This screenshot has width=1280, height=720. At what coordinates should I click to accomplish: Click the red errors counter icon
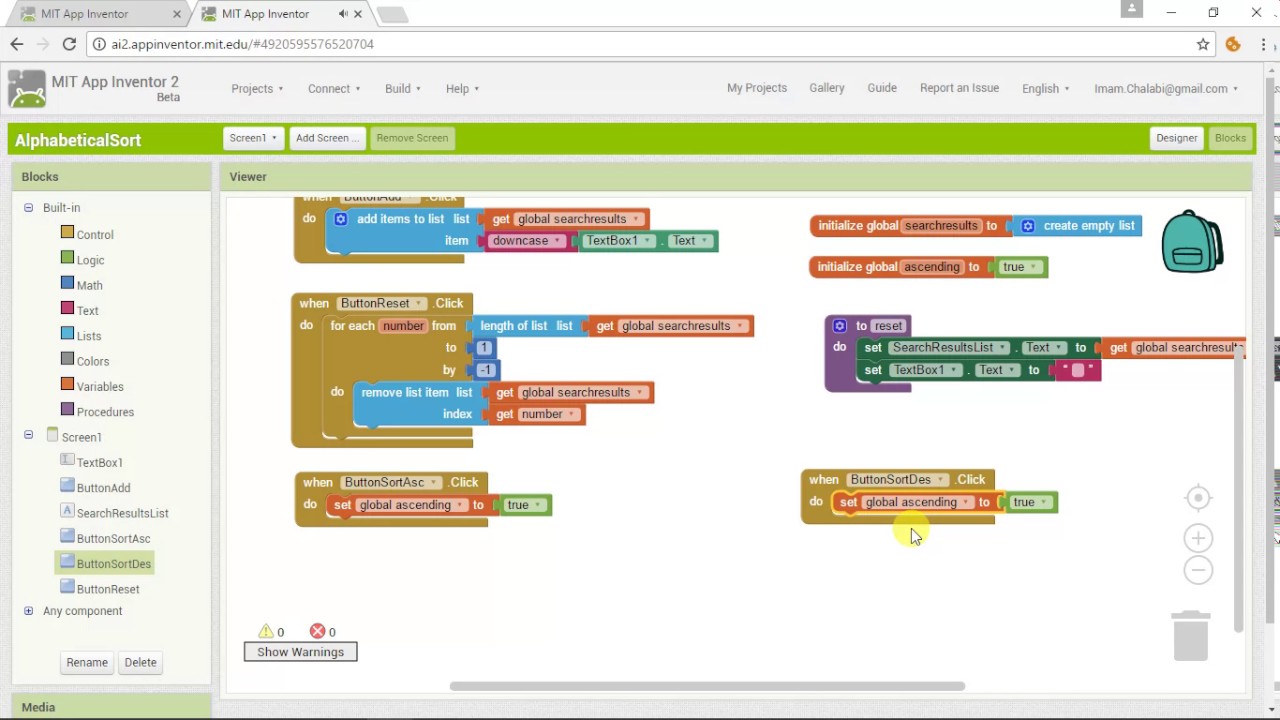(317, 631)
